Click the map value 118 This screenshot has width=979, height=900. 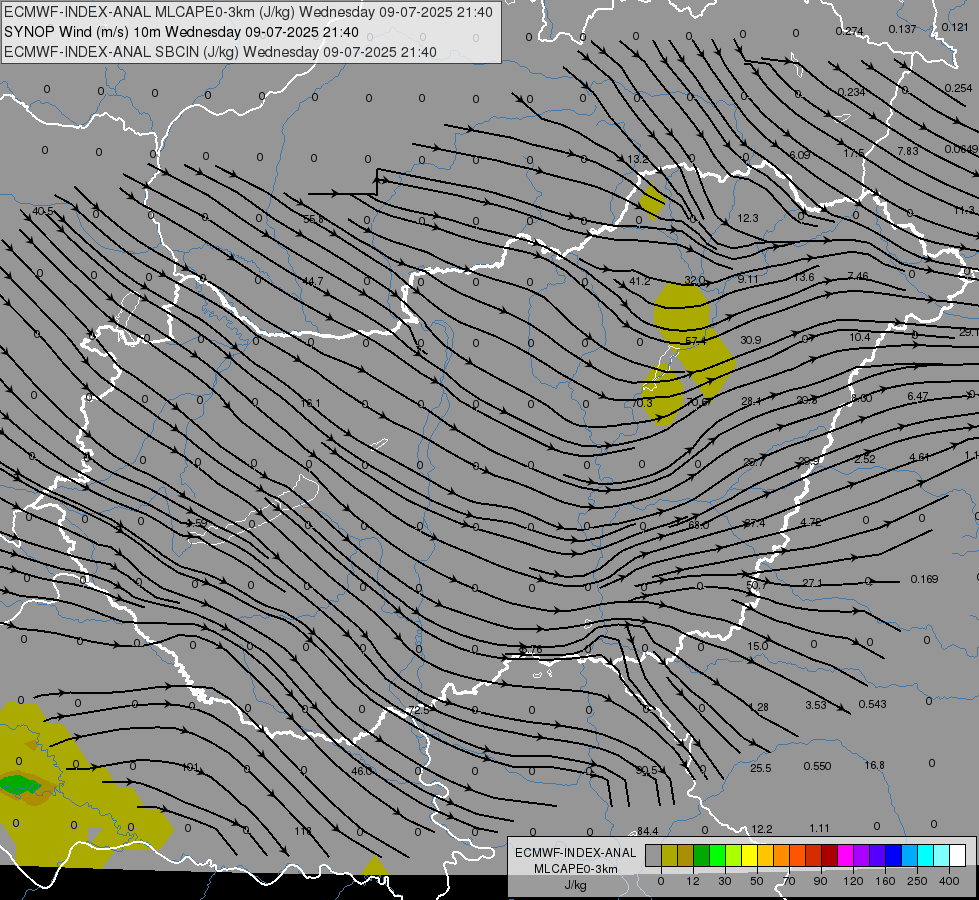coord(303,831)
